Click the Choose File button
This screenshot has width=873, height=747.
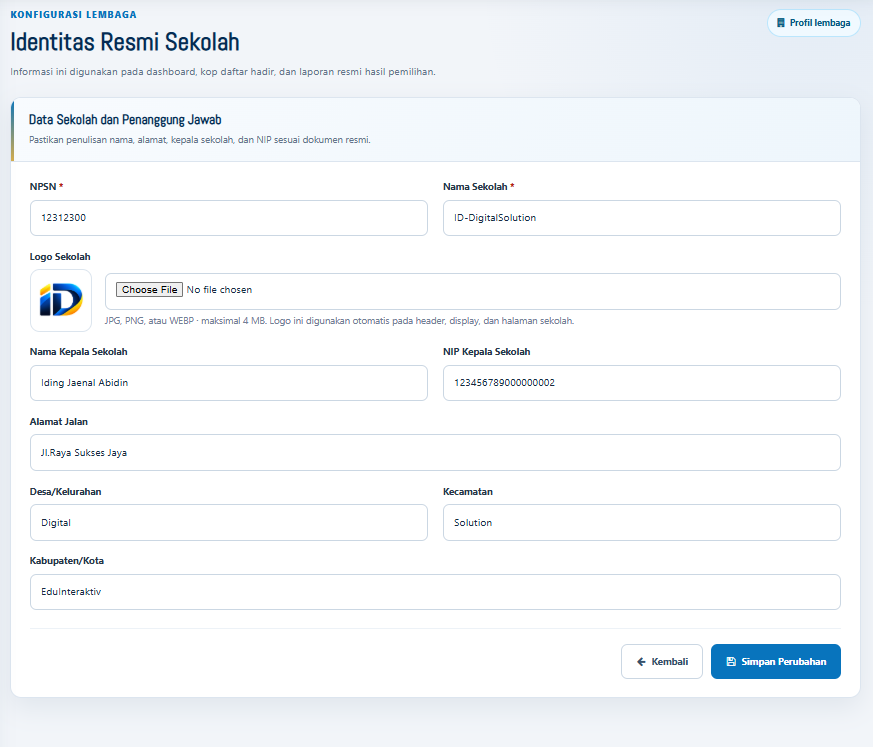click(149, 289)
